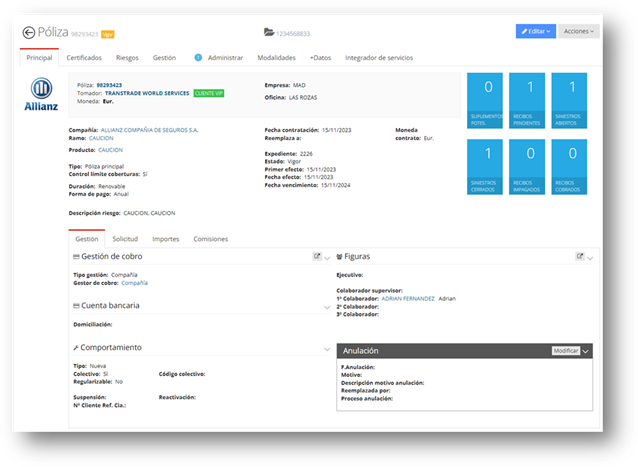Screen dimensions: 638x467
Task: Open the Siniestros Abiertos tile
Action: pyautogui.click(x=569, y=100)
